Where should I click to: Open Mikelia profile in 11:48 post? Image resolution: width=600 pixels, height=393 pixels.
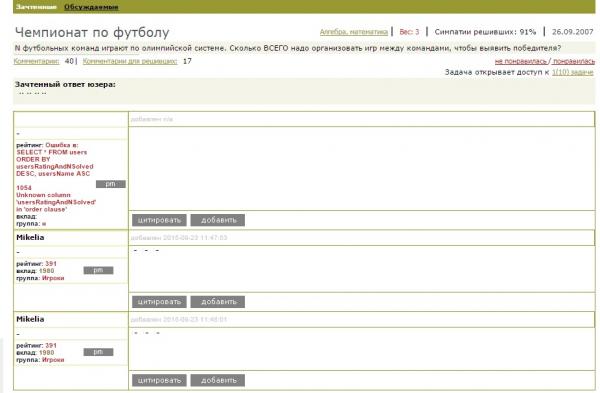click(30, 319)
